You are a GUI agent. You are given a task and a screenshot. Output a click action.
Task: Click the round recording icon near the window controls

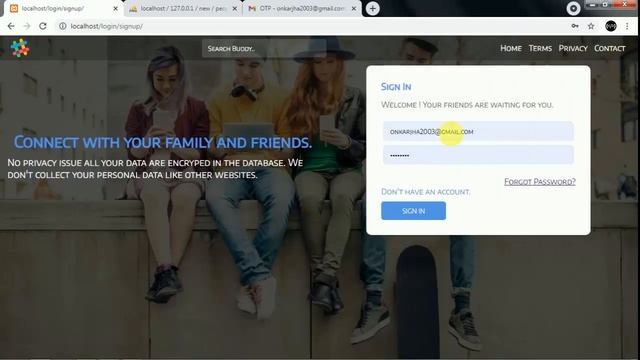tap(573, 8)
